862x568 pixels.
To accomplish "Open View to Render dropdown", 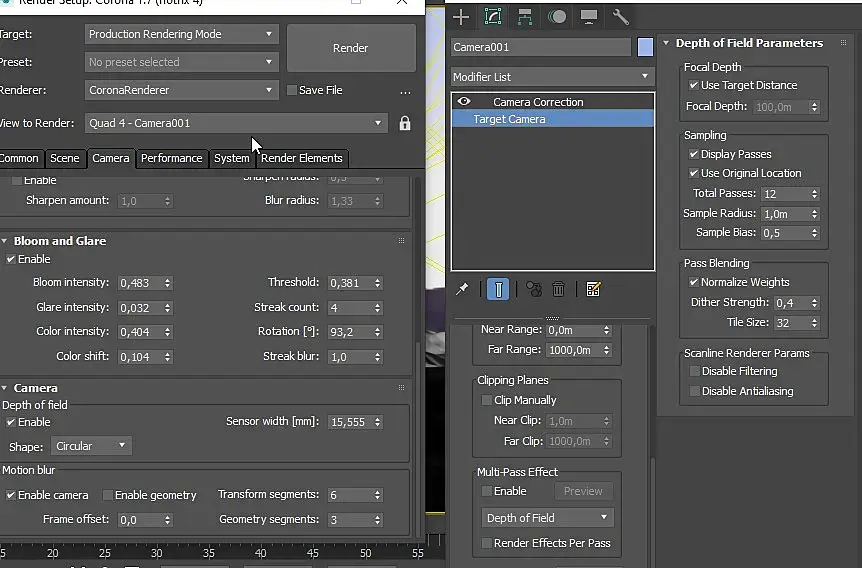I will pos(236,123).
